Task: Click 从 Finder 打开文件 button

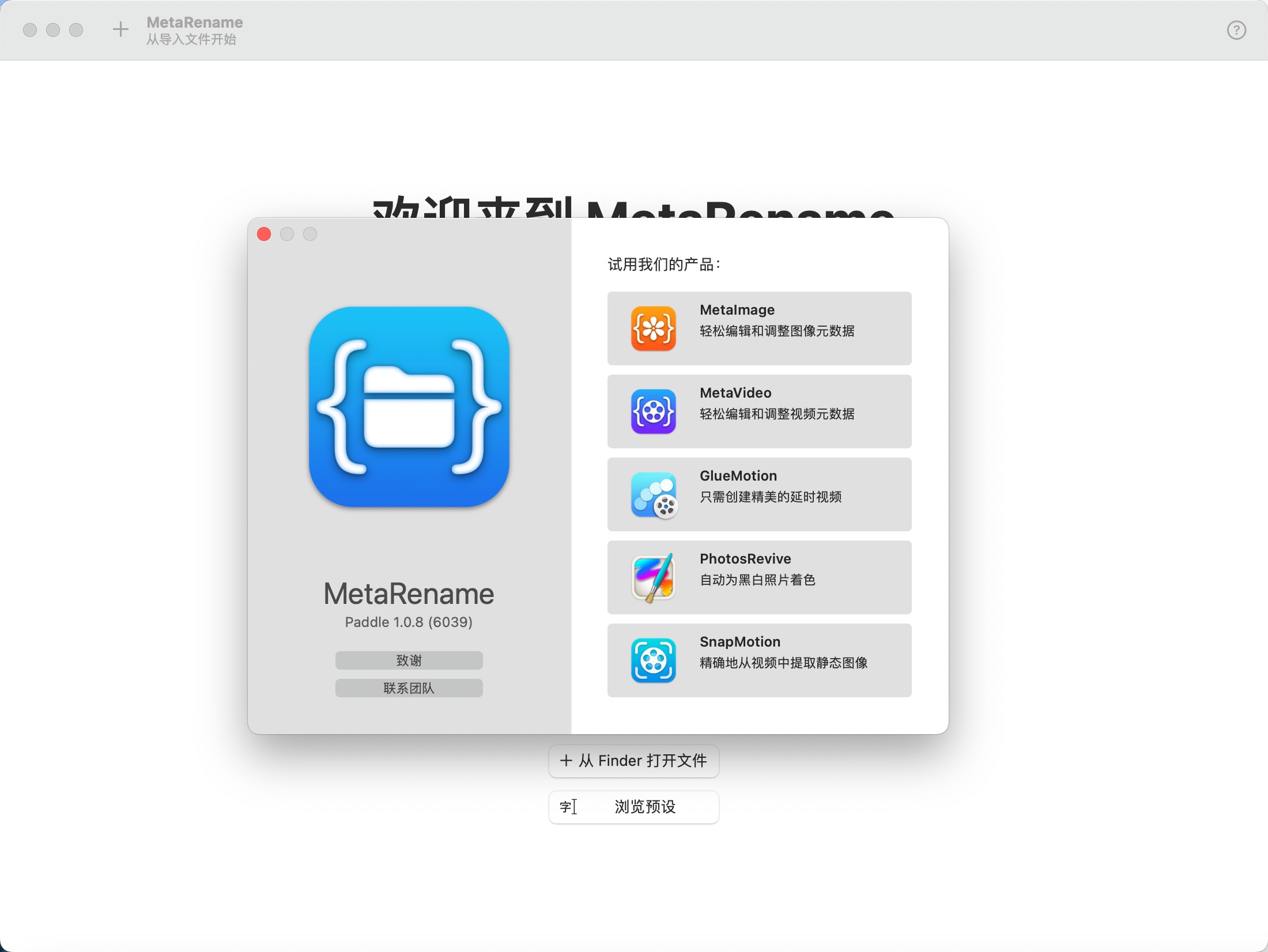Action: pyautogui.click(x=634, y=761)
